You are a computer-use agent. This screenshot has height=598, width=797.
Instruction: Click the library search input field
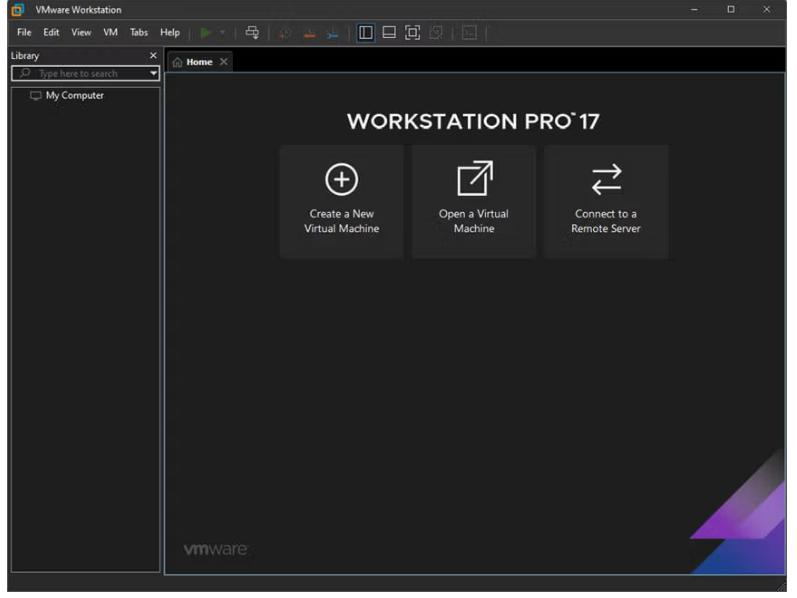[85, 74]
